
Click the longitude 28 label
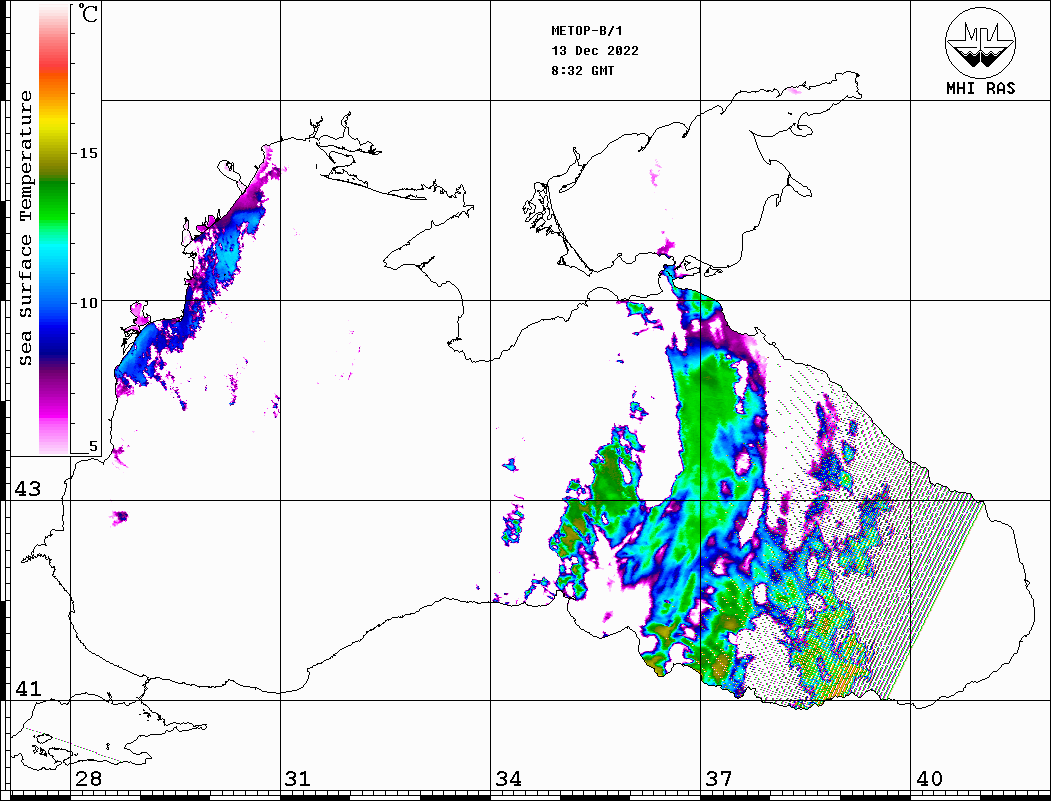coord(88,779)
